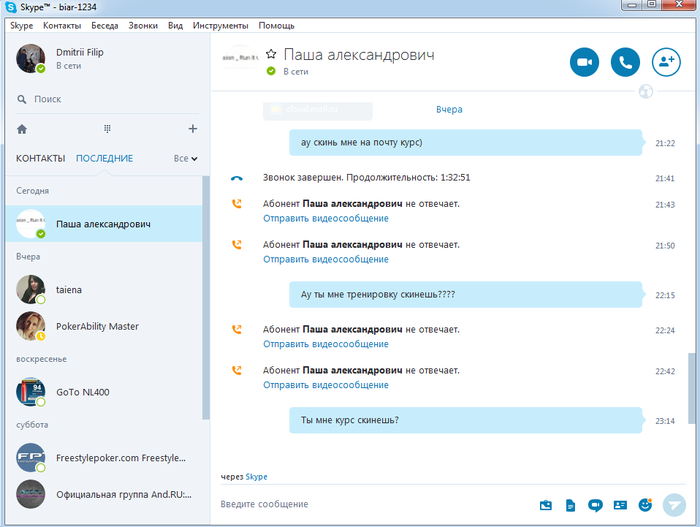Click Dmitrii Filip's В сети status text
700x527 pixels.
69,66
